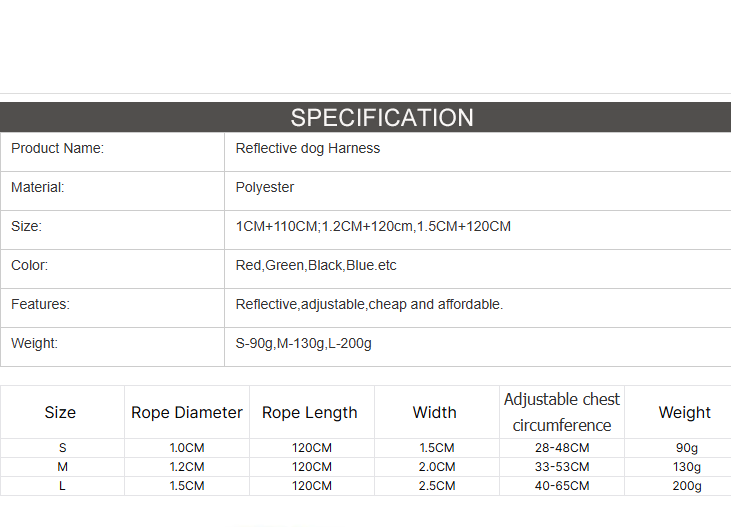Viewport: 731px width, 527px height.
Task: Select the Weight column header in size table
Action: pos(684,412)
